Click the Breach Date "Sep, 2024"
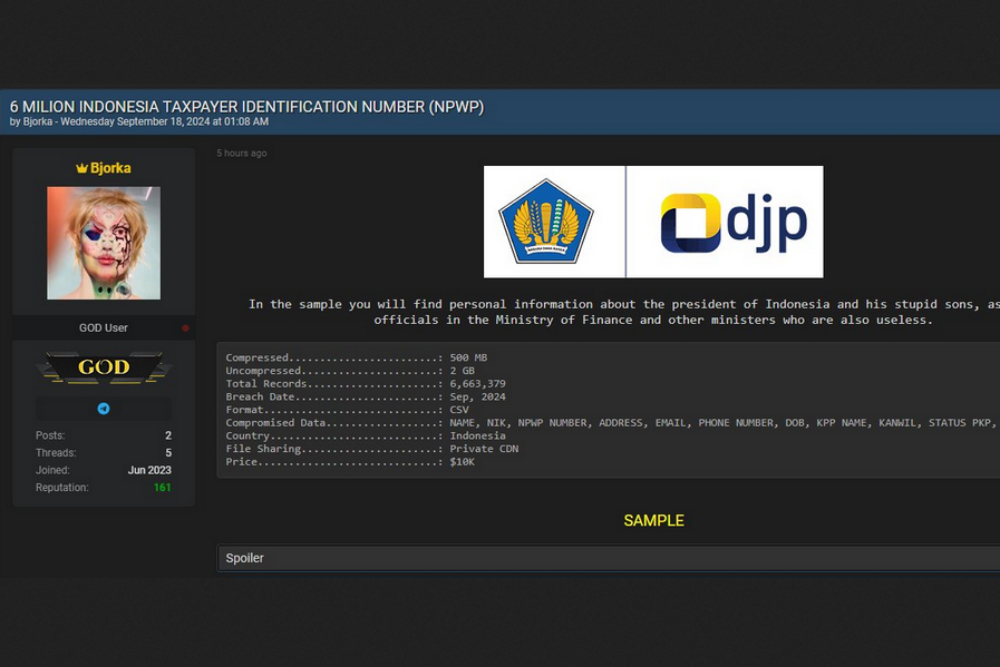The width and height of the screenshot is (1000, 667). coord(478,397)
